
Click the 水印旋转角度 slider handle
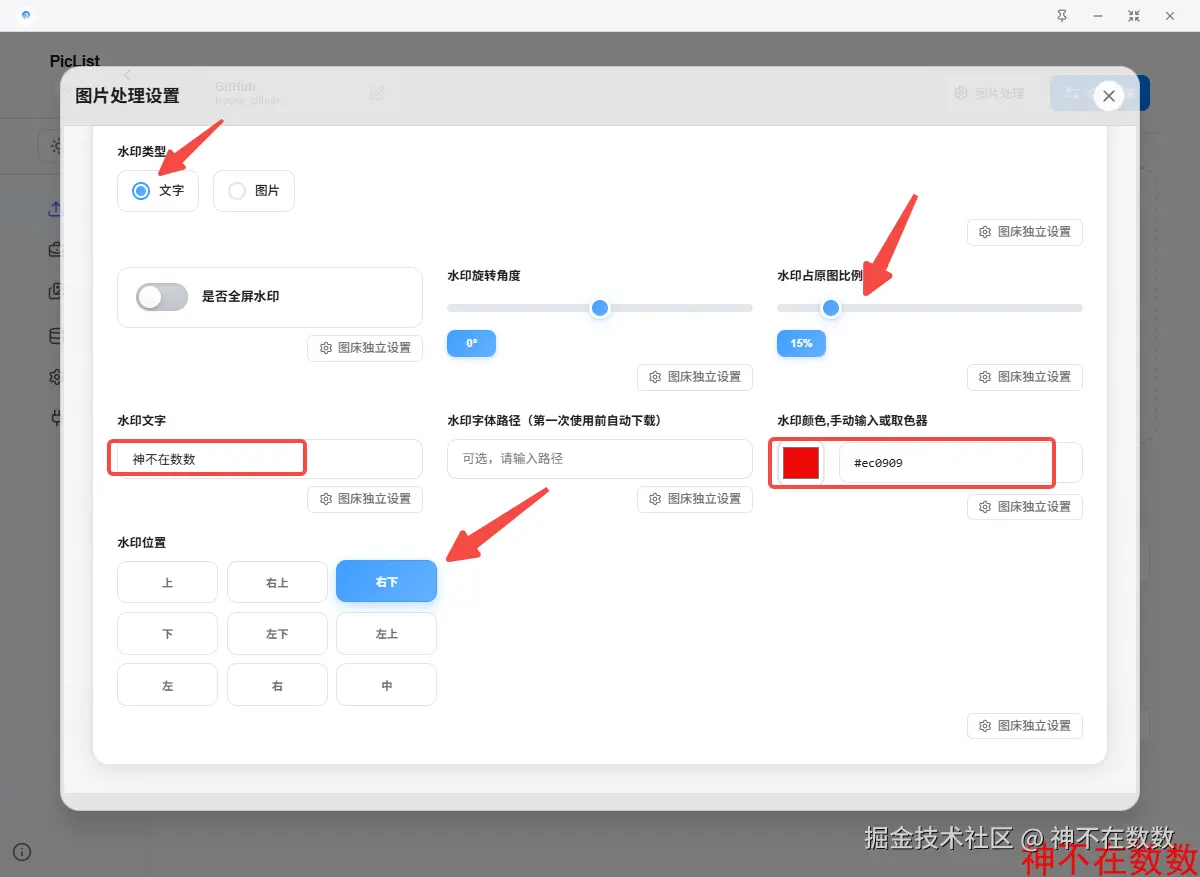600,308
